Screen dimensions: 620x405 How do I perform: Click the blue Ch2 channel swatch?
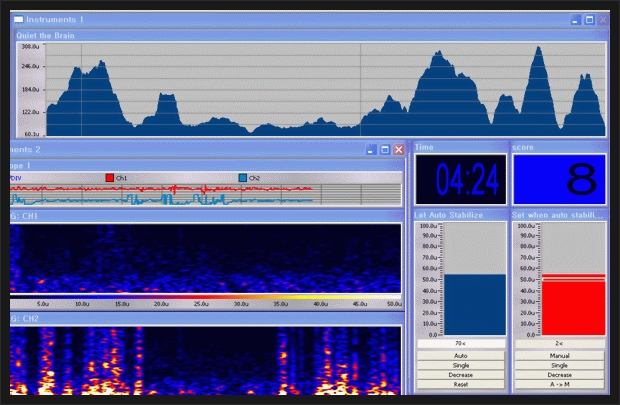[243, 178]
